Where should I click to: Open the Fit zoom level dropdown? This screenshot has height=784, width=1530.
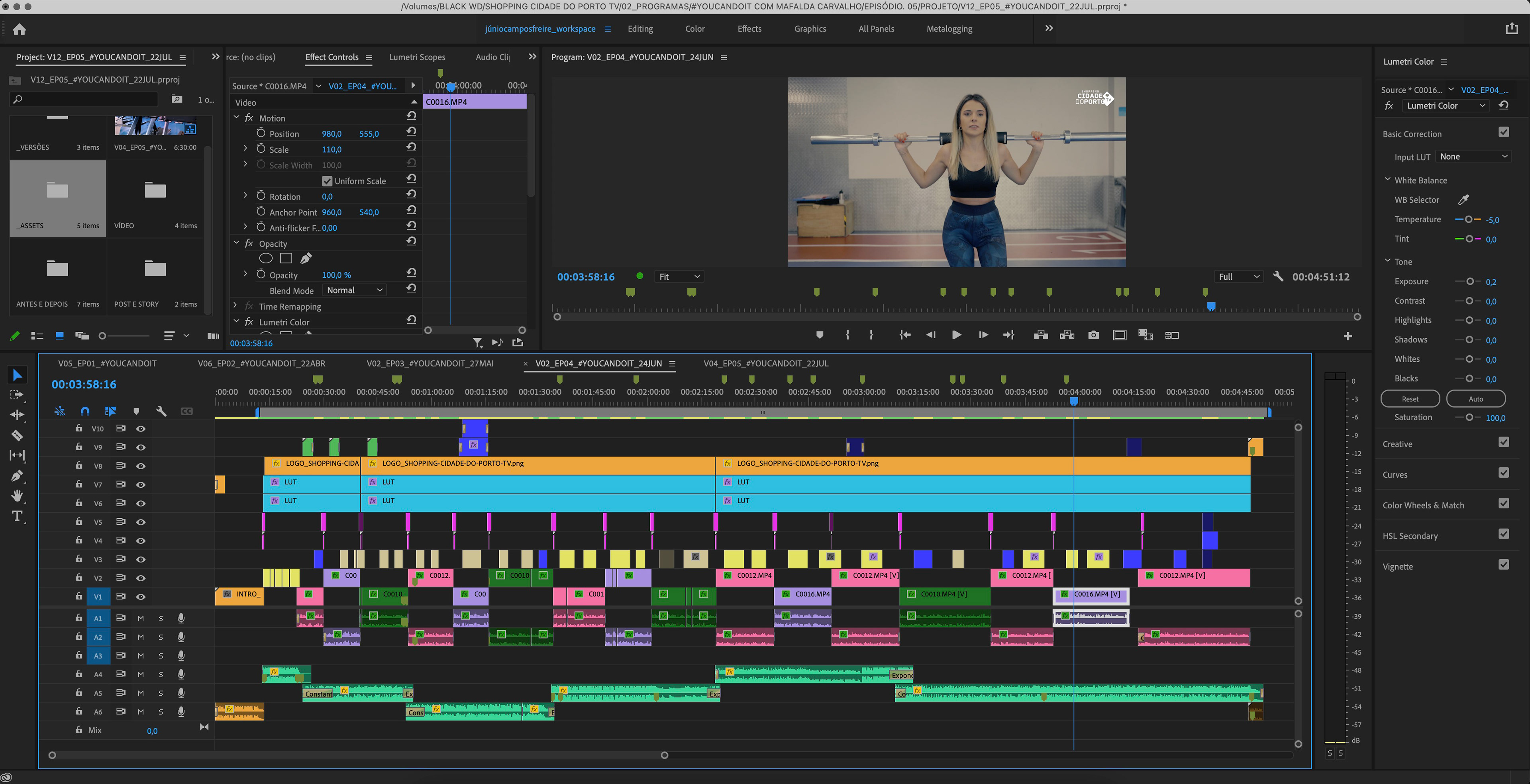pos(679,277)
